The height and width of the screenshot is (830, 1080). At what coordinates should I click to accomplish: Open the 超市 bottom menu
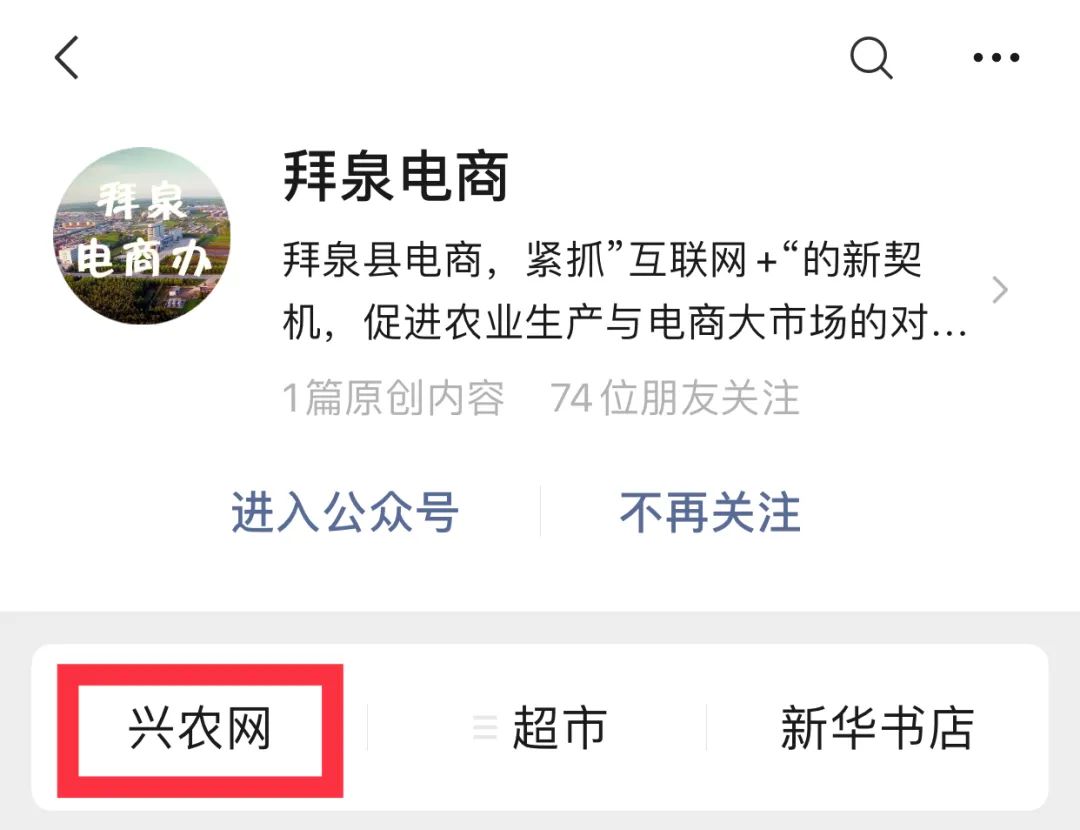pos(559,728)
